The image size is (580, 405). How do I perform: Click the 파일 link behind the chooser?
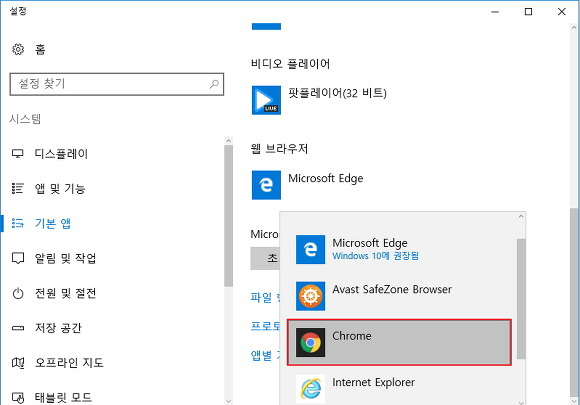(265, 297)
